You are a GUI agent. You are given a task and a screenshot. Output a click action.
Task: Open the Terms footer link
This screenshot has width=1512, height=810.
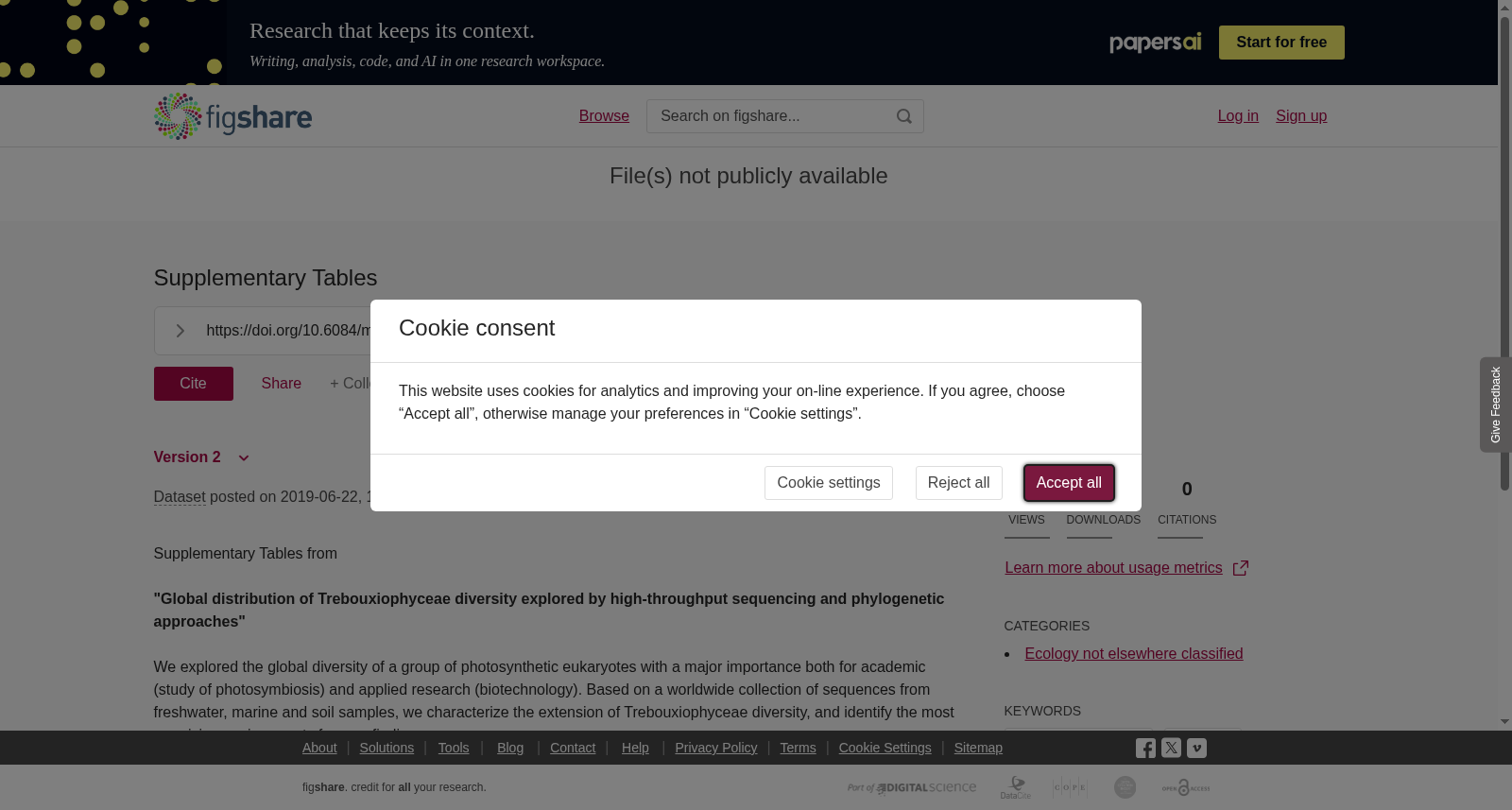coord(798,748)
